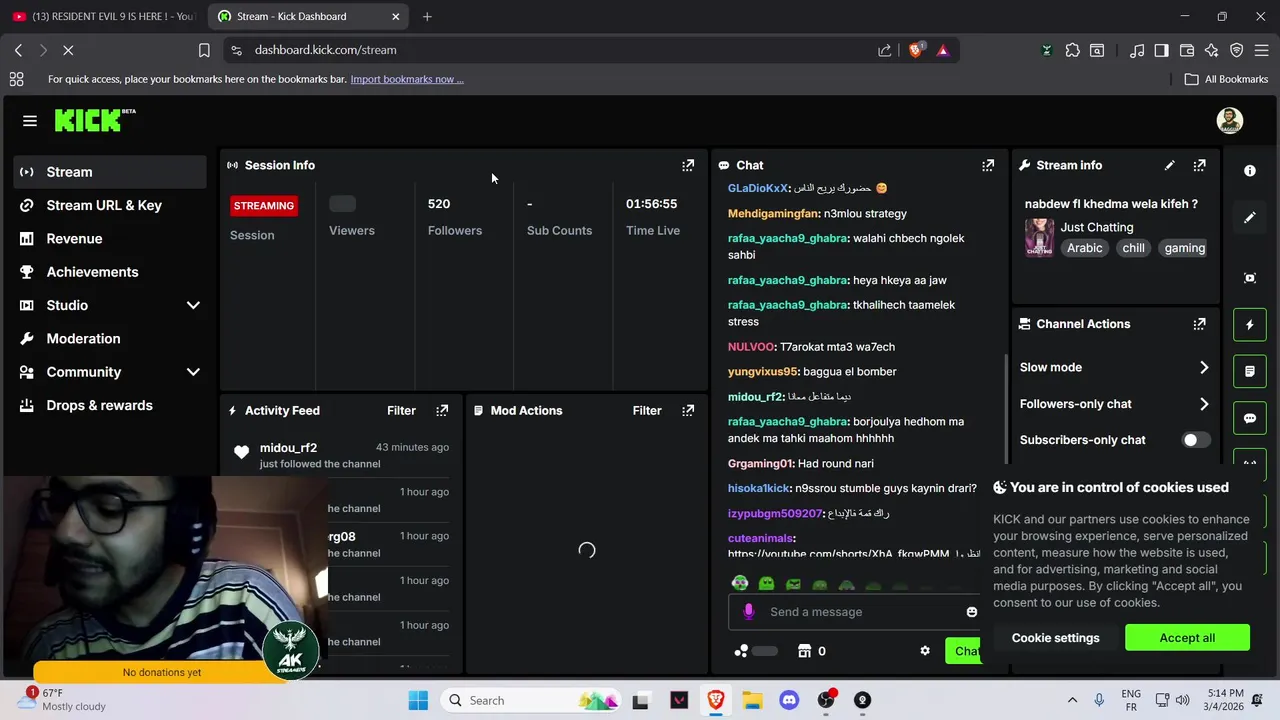Accept all cookies
1280x720 pixels.
point(1187,638)
